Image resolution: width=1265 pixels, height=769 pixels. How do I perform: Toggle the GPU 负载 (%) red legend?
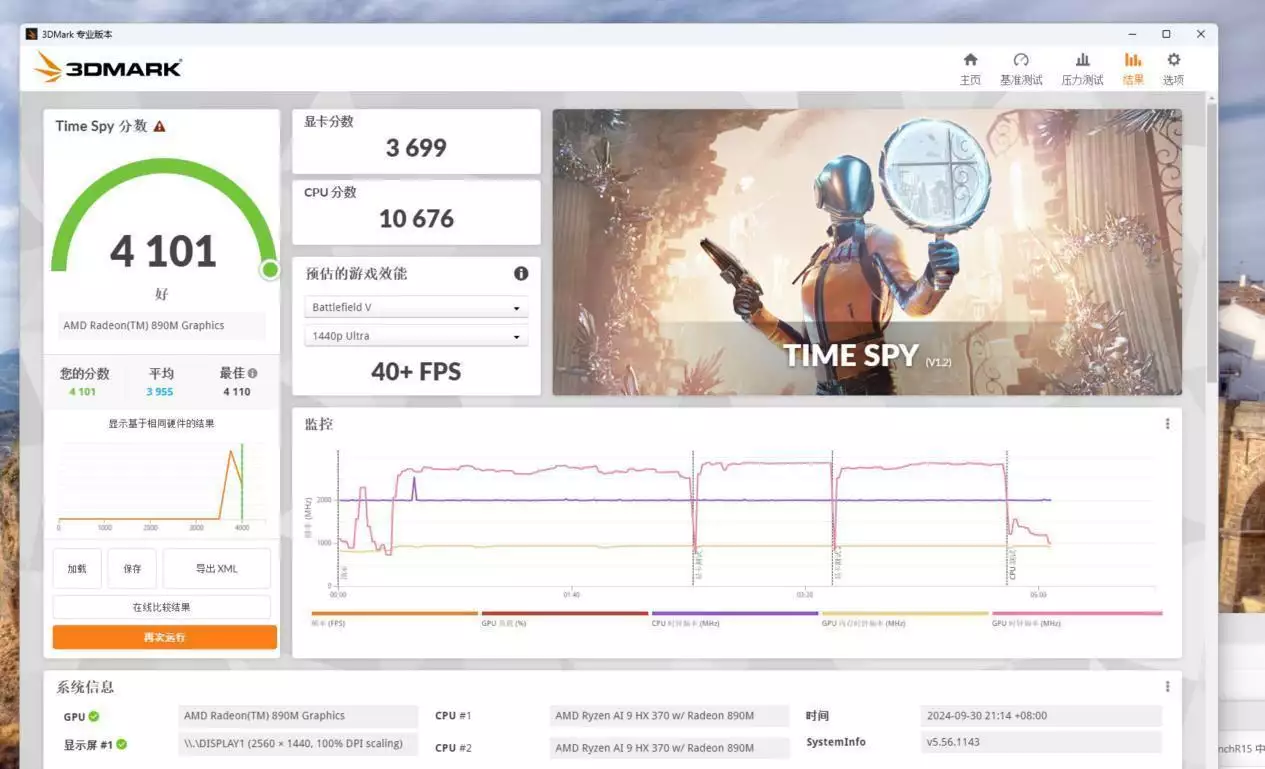click(565, 618)
